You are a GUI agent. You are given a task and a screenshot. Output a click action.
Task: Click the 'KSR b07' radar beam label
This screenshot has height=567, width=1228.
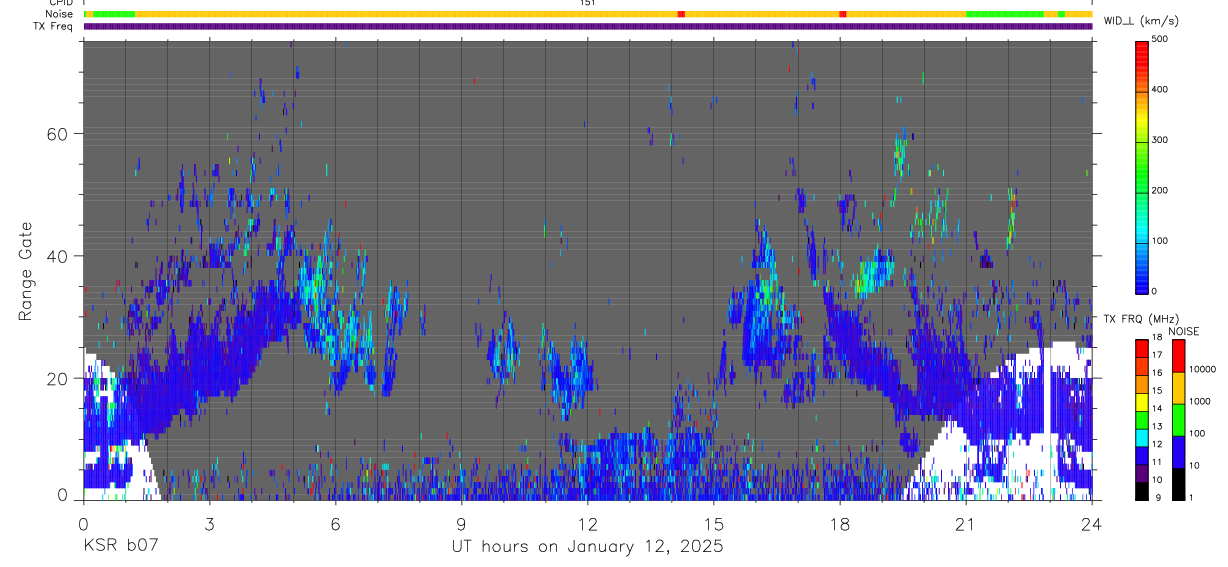(120, 547)
